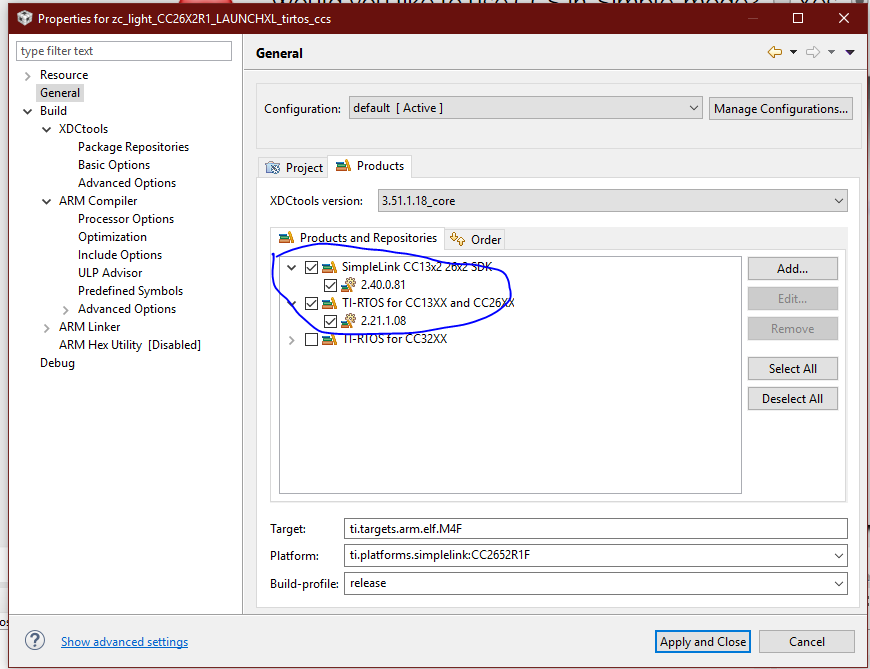
Task: Open the dialog view menu triangle
Action: pyautogui.click(x=850, y=52)
